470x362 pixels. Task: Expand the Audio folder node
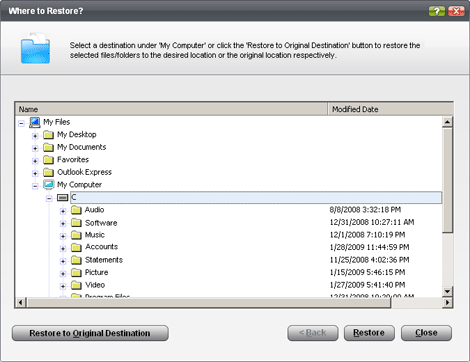[x=63, y=211]
